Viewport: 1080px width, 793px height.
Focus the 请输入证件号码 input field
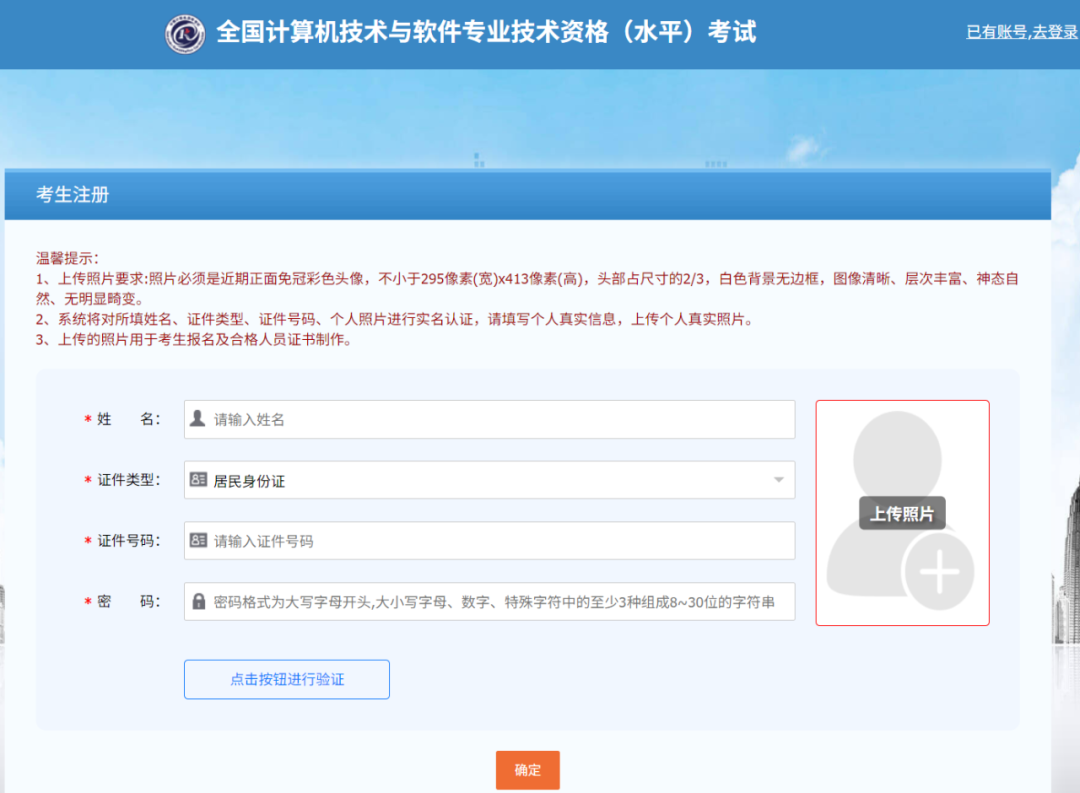click(489, 540)
